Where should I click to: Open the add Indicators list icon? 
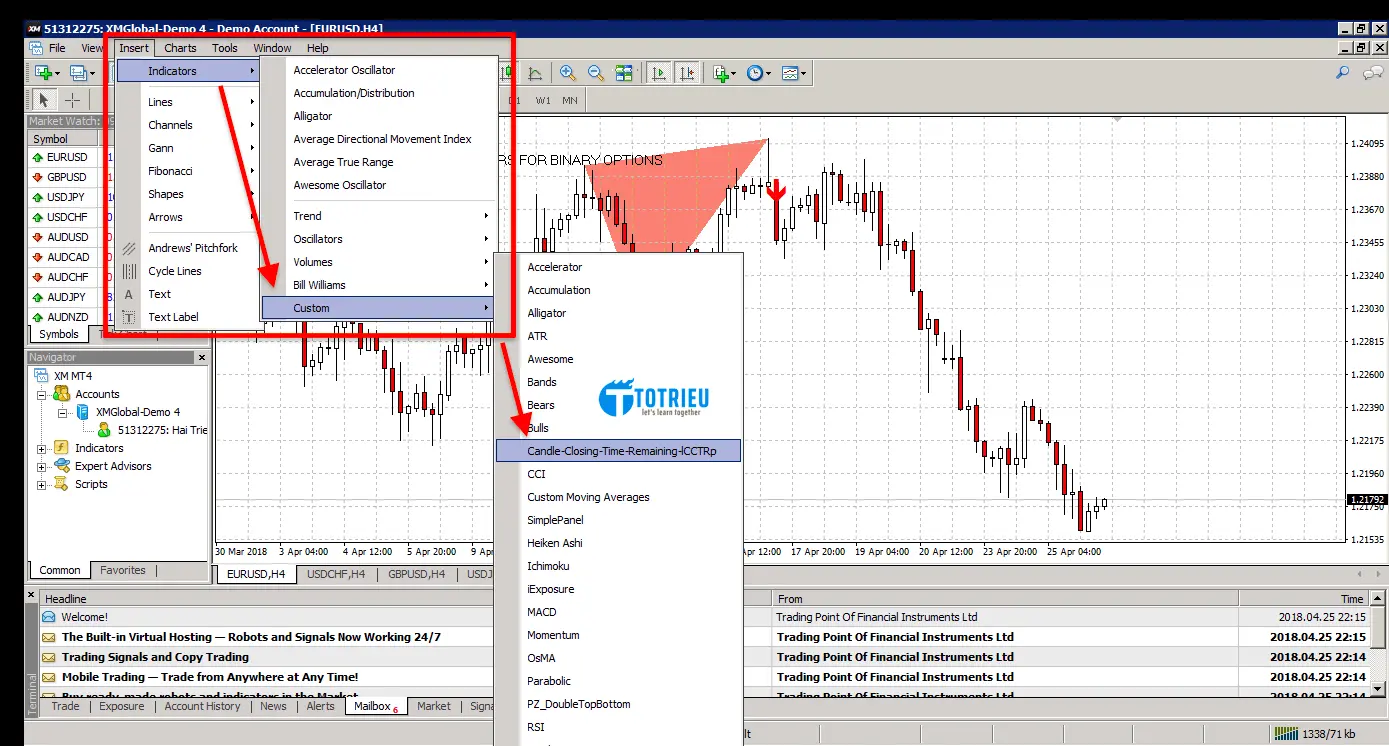click(x=720, y=73)
